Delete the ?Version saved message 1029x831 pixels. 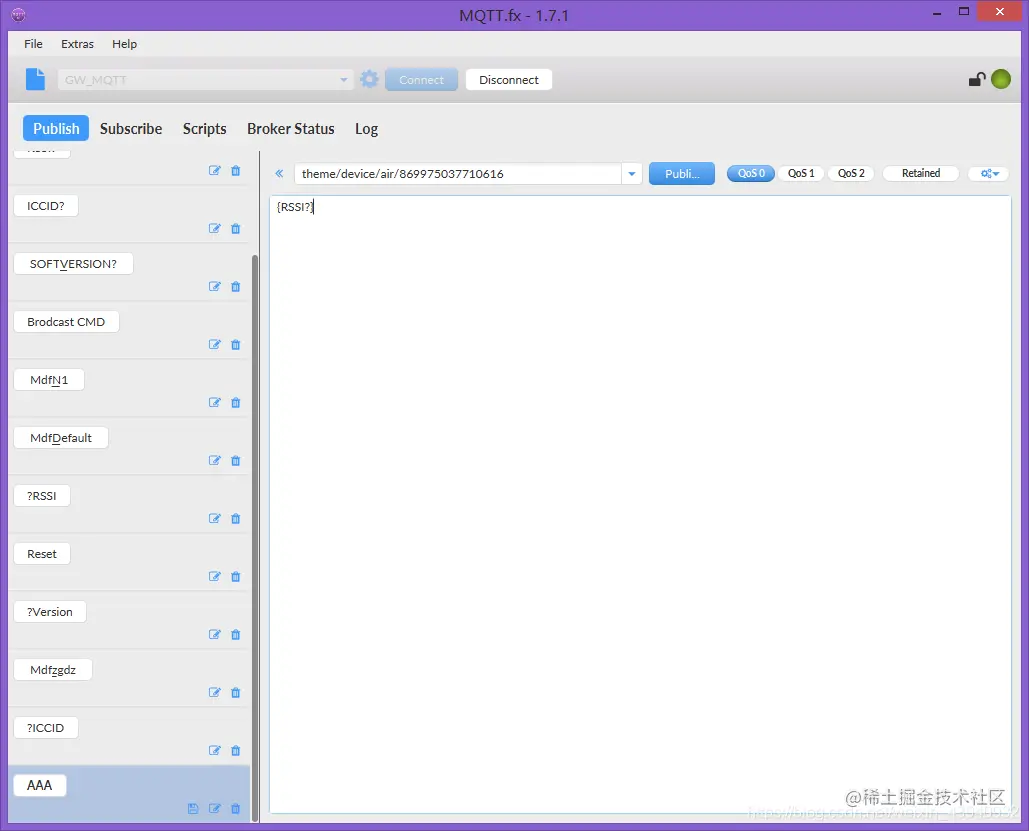236,634
